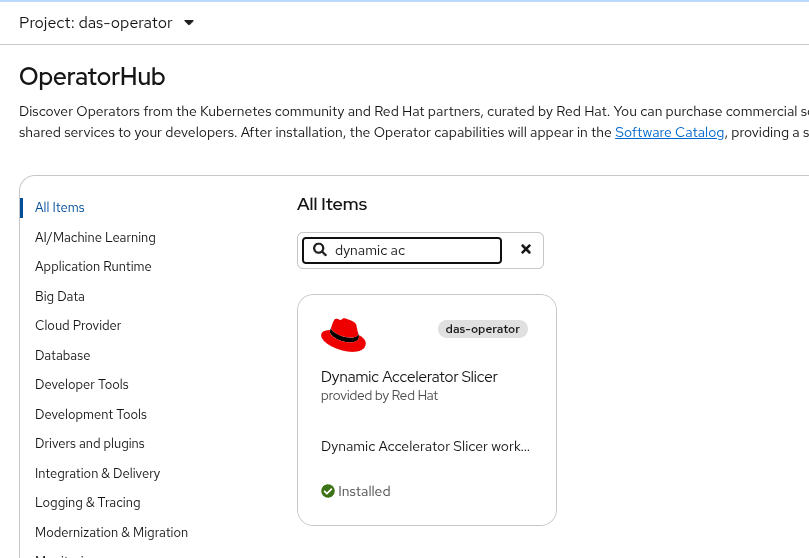809x558 pixels.
Task: Filter by AI/Machine Learning category
Action: pos(95,237)
